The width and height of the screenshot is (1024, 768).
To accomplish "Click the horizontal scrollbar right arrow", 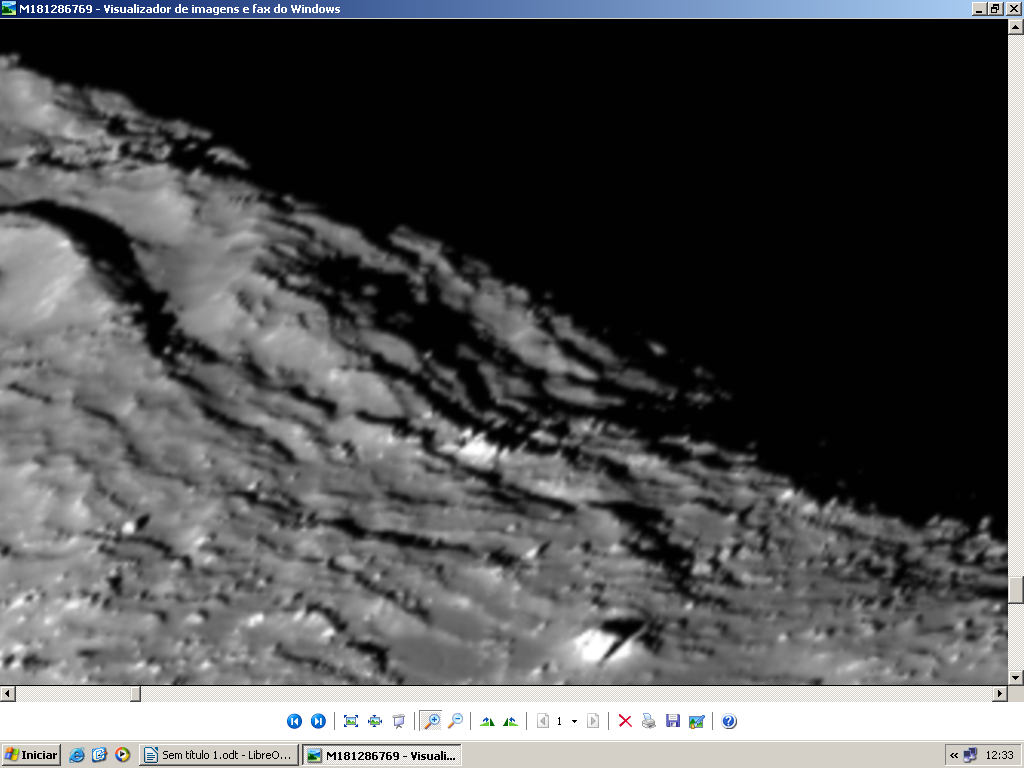I will coord(999,694).
